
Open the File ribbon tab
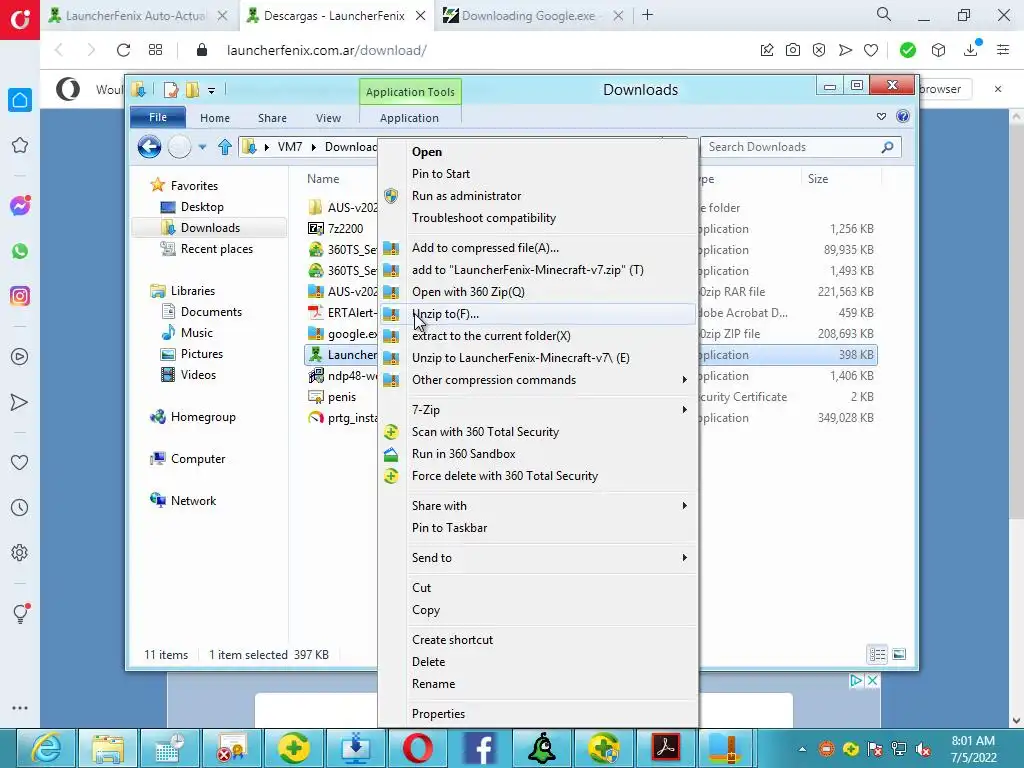click(158, 118)
